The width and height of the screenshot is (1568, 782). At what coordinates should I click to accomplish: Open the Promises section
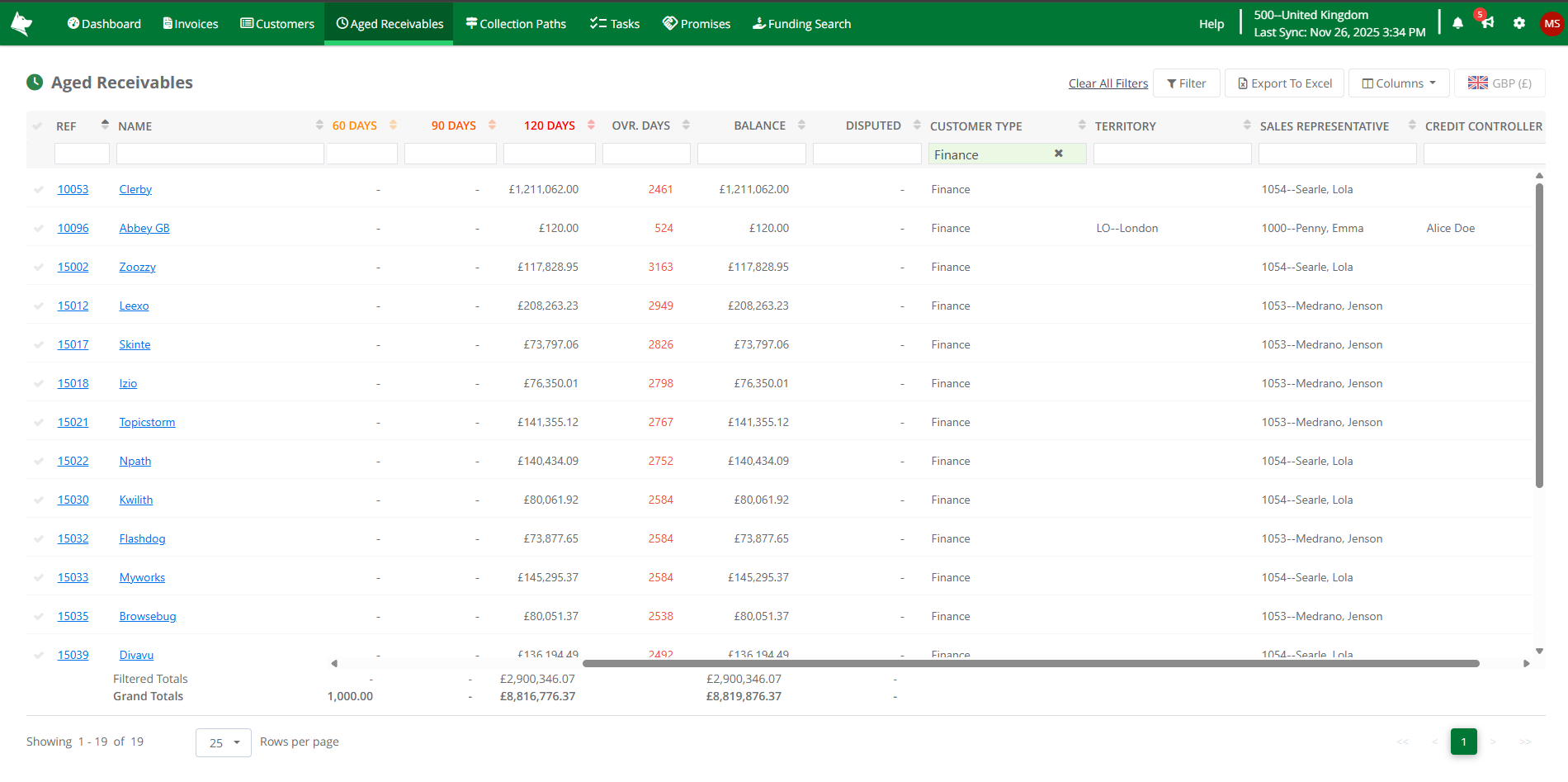[696, 23]
